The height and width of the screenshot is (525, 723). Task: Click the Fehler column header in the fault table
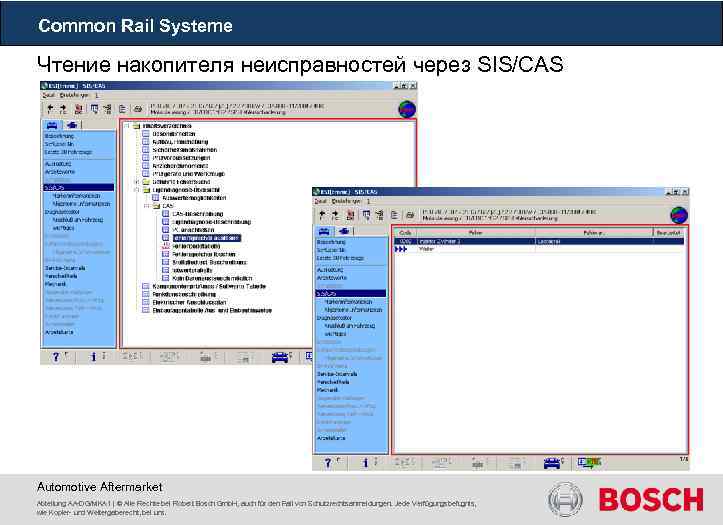click(x=476, y=233)
